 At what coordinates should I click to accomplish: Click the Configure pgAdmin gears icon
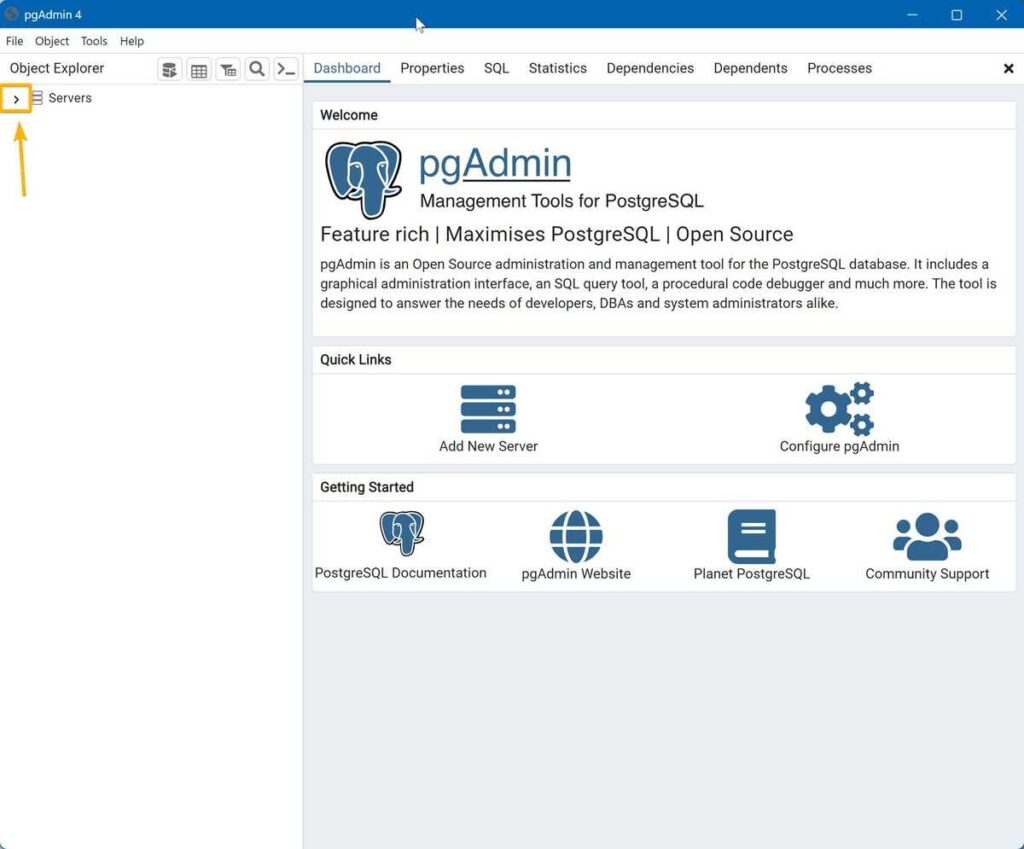[x=839, y=409]
